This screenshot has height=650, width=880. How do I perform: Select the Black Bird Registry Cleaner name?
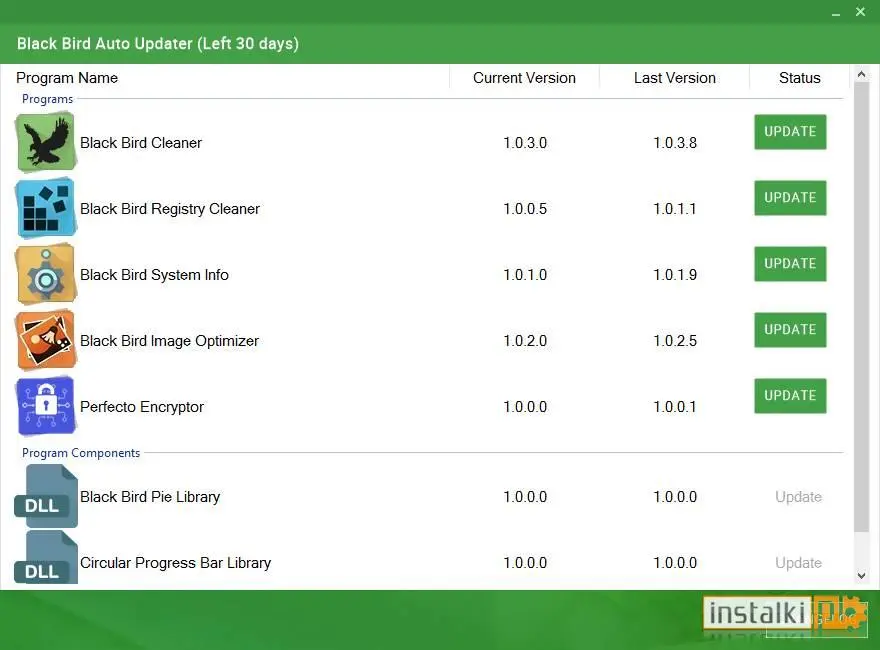coord(169,209)
